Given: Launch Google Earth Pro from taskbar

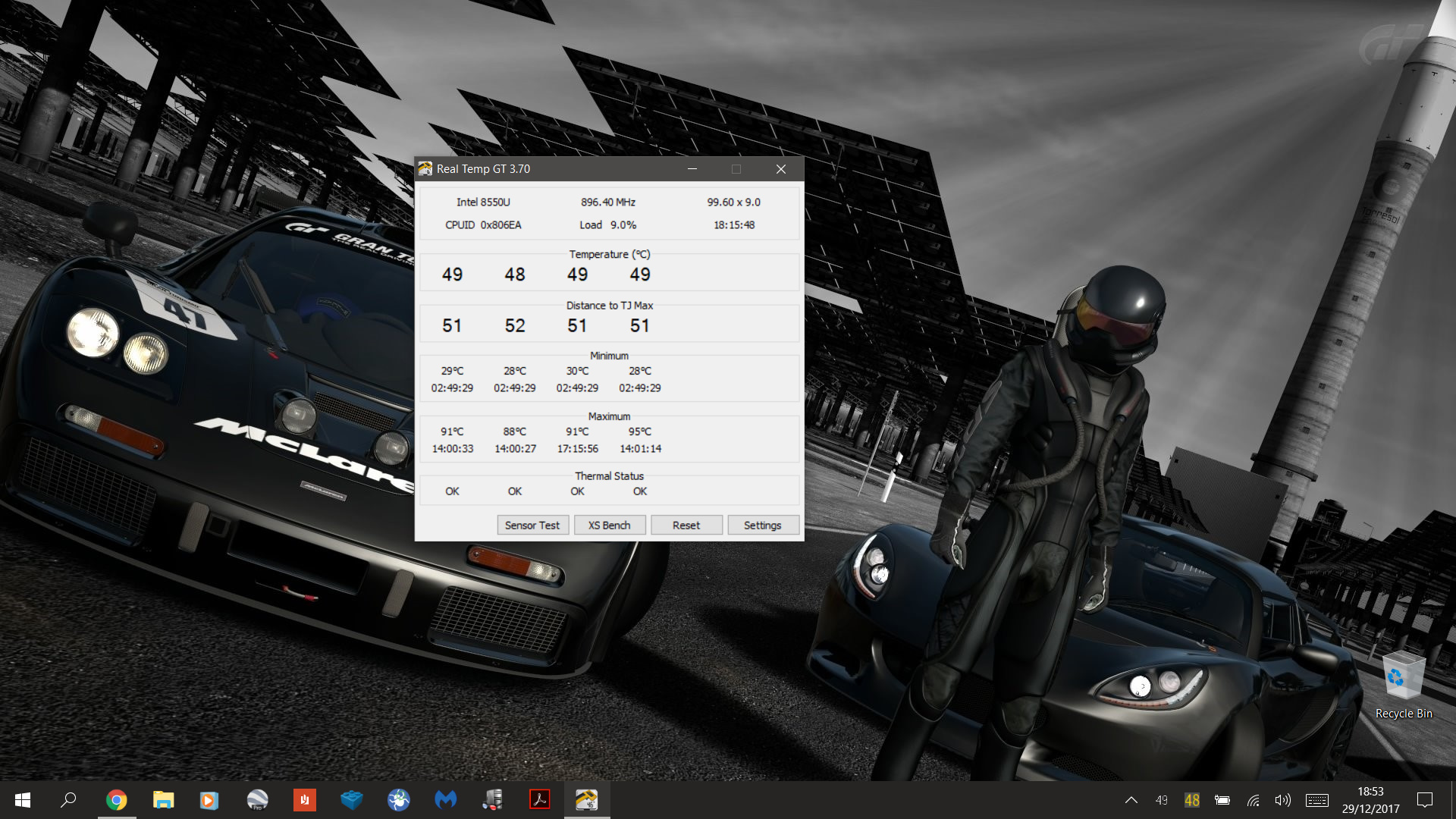Looking at the screenshot, I should 257,800.
